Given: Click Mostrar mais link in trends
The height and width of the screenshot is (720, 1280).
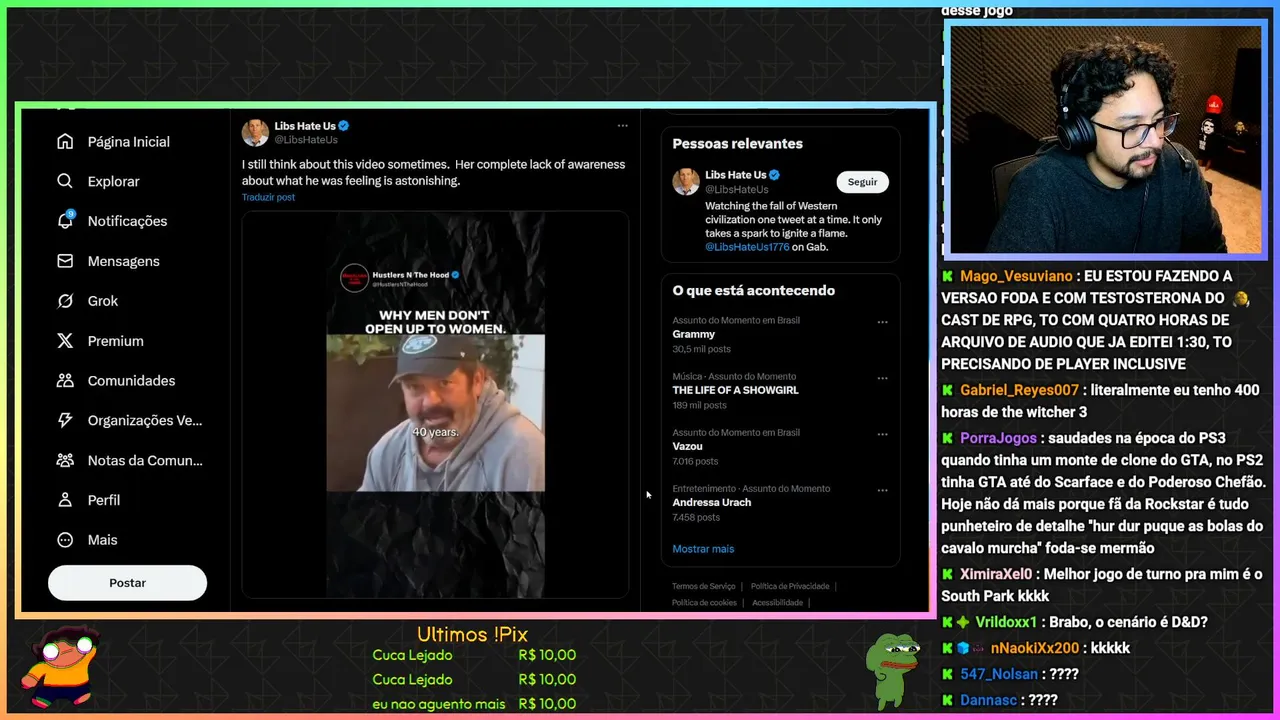Looking at the screenshot, I should (703, 549).
